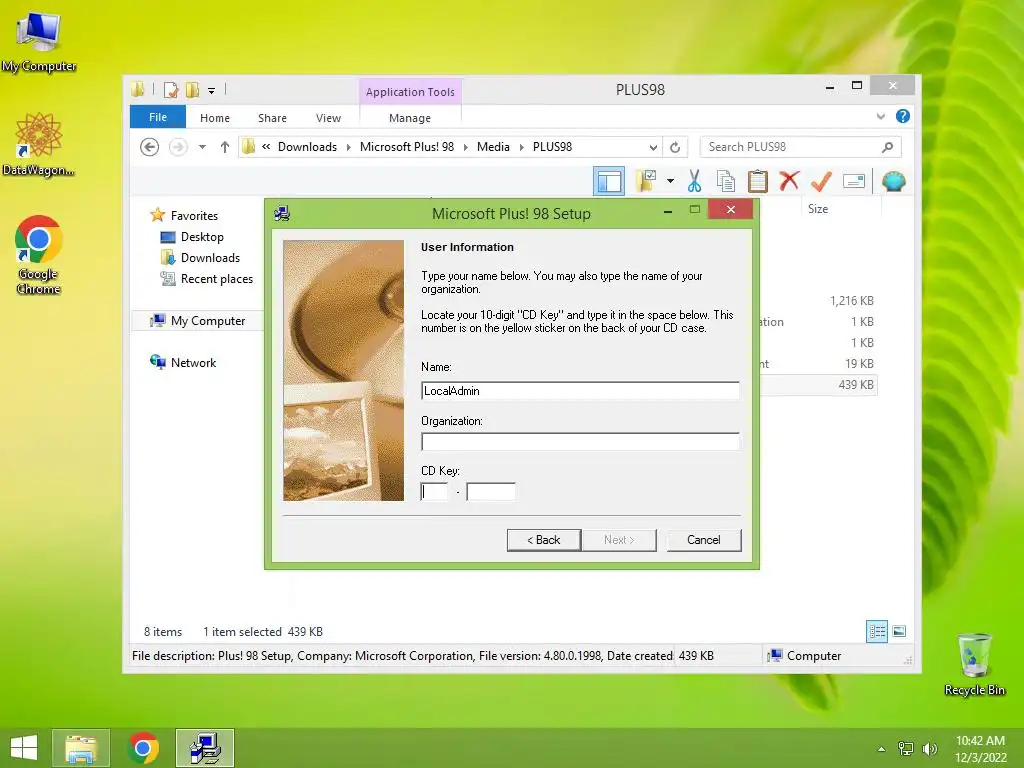Select Network in the navigation pane
The width and height of the screenshot is (1024, 768).
coord(193,362)
